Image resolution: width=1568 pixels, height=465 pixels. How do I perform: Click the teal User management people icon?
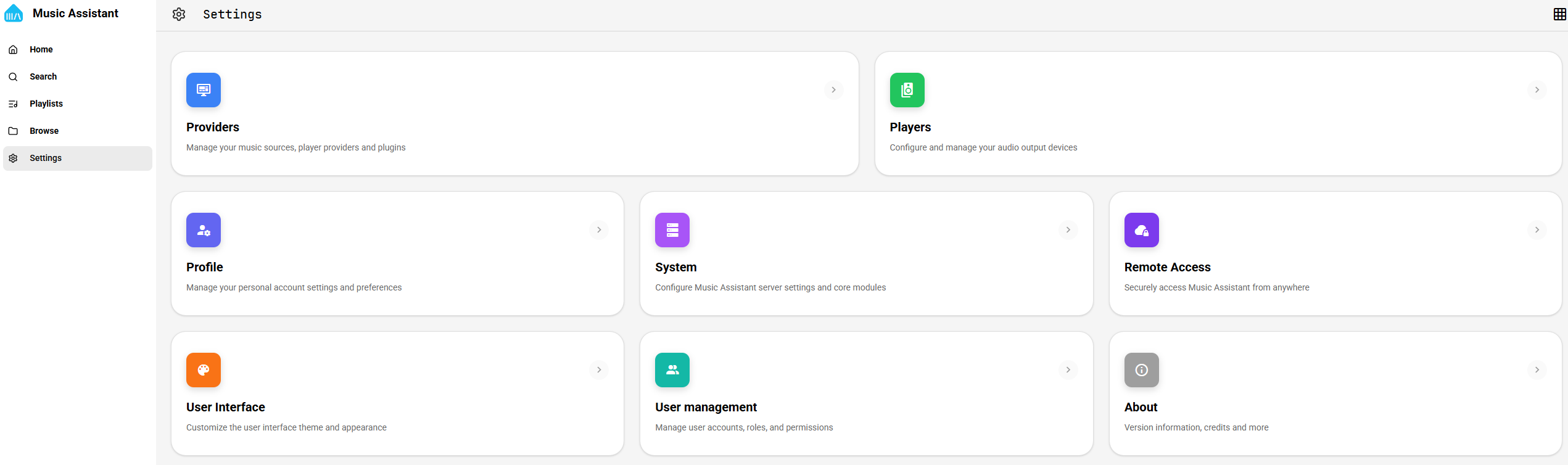coord(672,370)
